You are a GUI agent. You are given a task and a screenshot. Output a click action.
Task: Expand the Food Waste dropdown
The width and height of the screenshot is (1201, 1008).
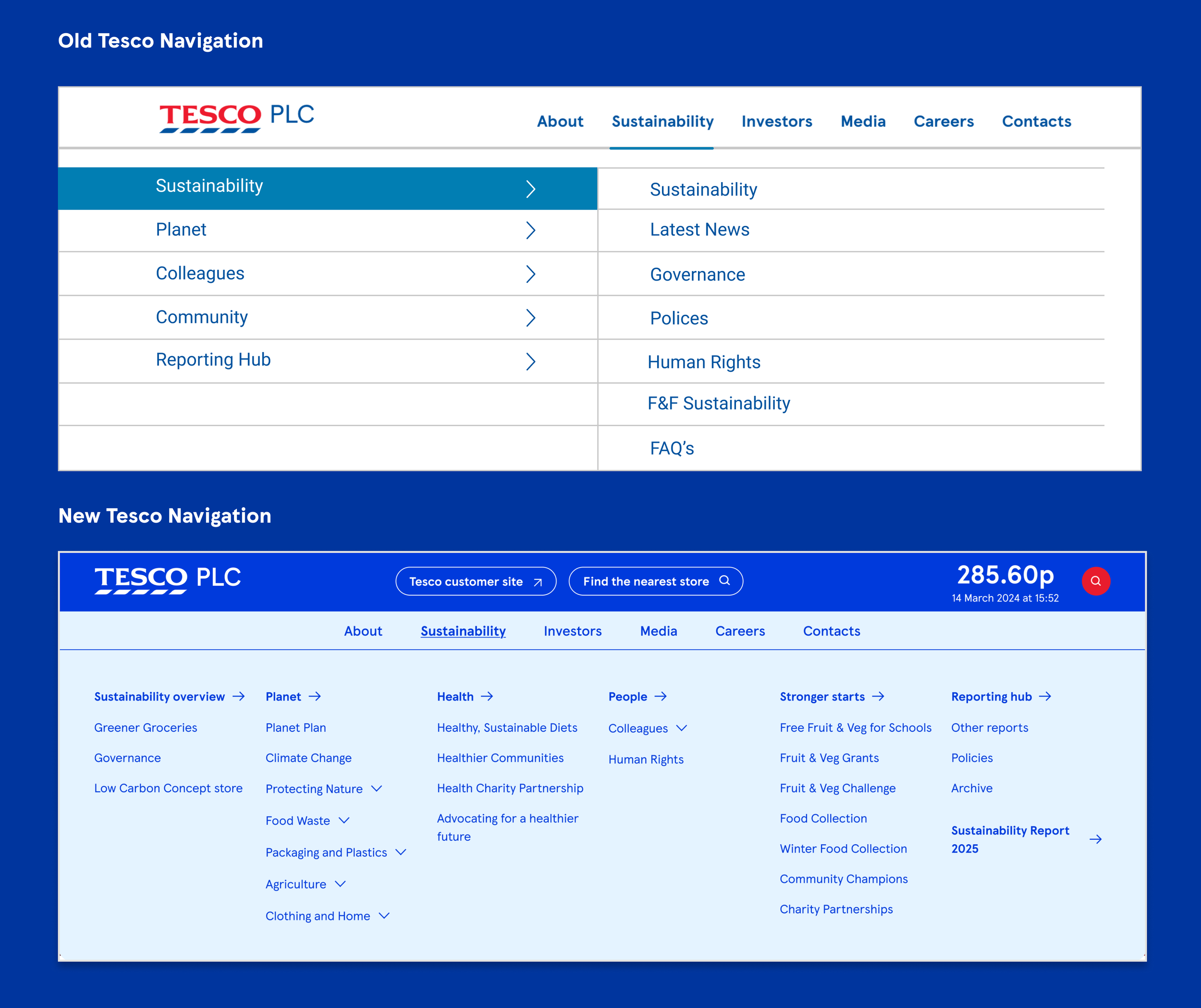pyautogui.click(x=343, y=820)
